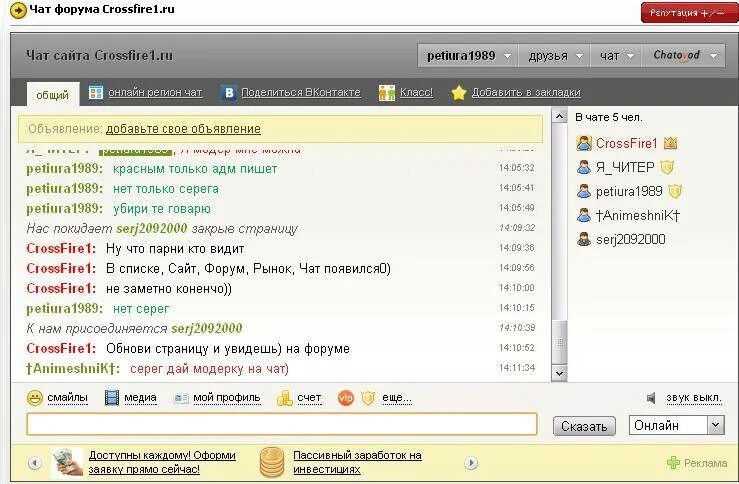
Task: Click the orange VIP icon
Action: (345, 398)
